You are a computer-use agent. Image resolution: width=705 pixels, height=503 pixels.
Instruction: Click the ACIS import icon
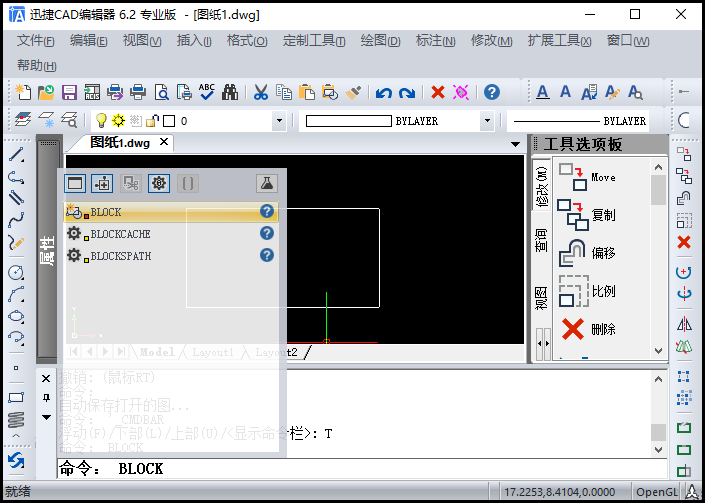[x=92, y=92]
